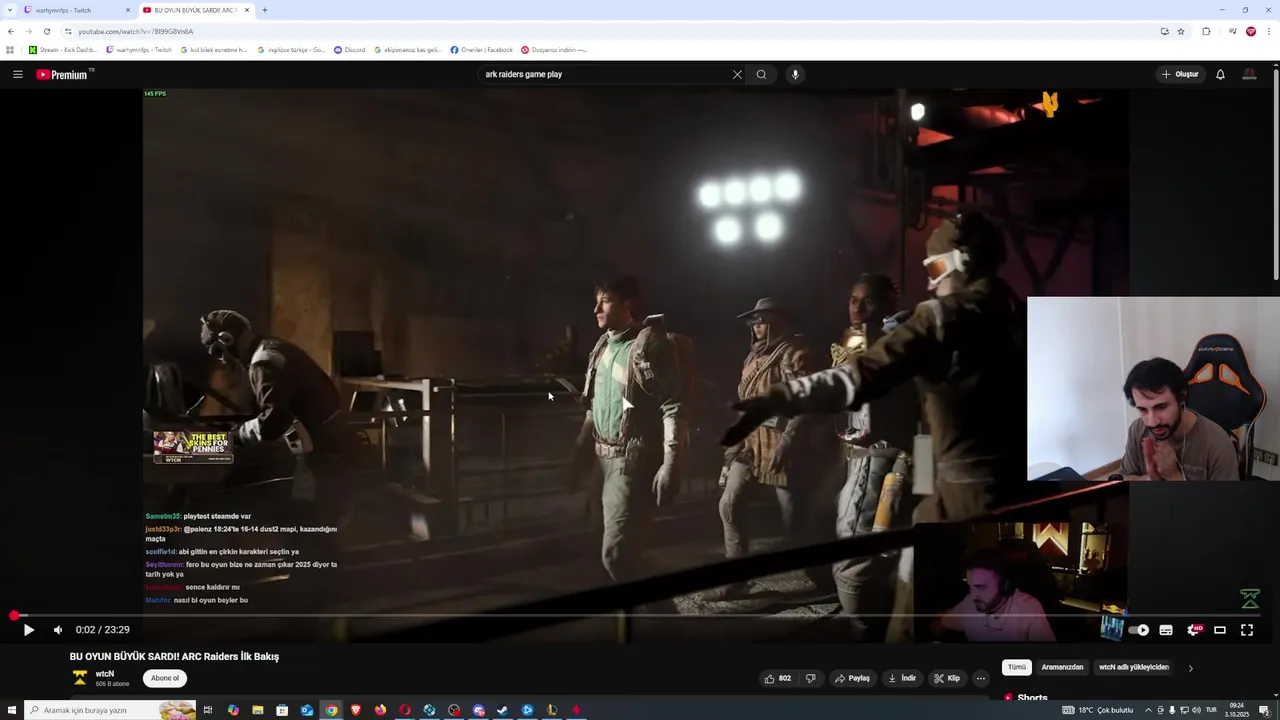Show next filter chips arrow
Viewport: 1280px width, 720px height.
[1190, 668]
